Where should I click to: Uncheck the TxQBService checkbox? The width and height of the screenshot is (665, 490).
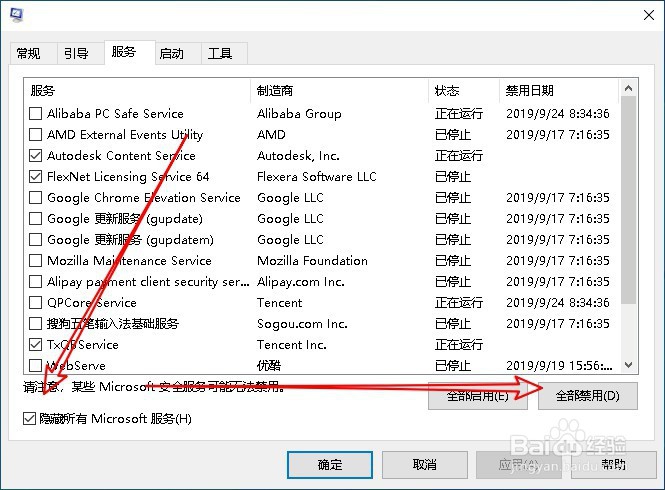click(x=36, y=344)
